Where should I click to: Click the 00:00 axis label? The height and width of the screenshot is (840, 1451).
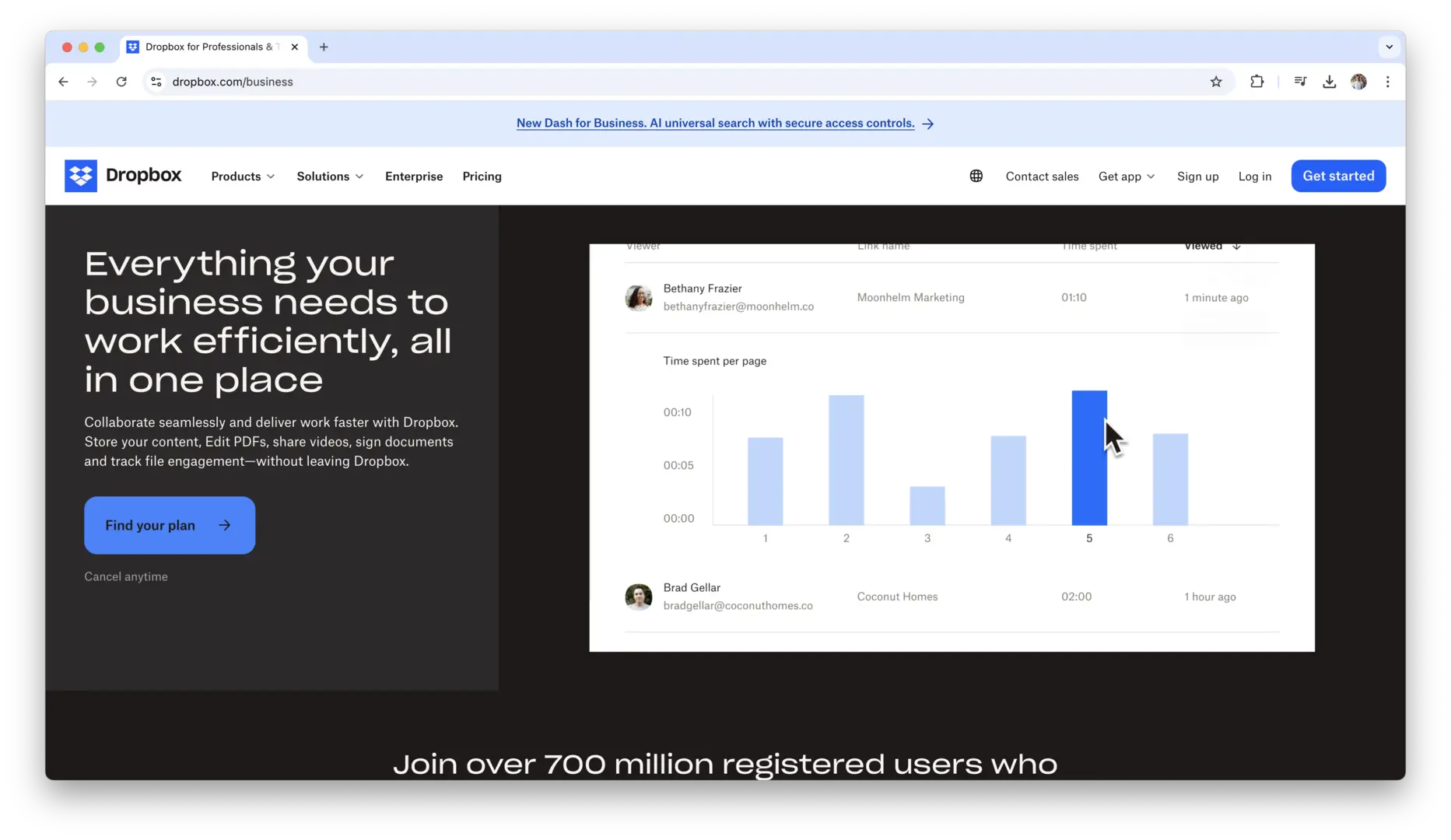(678, 518)
